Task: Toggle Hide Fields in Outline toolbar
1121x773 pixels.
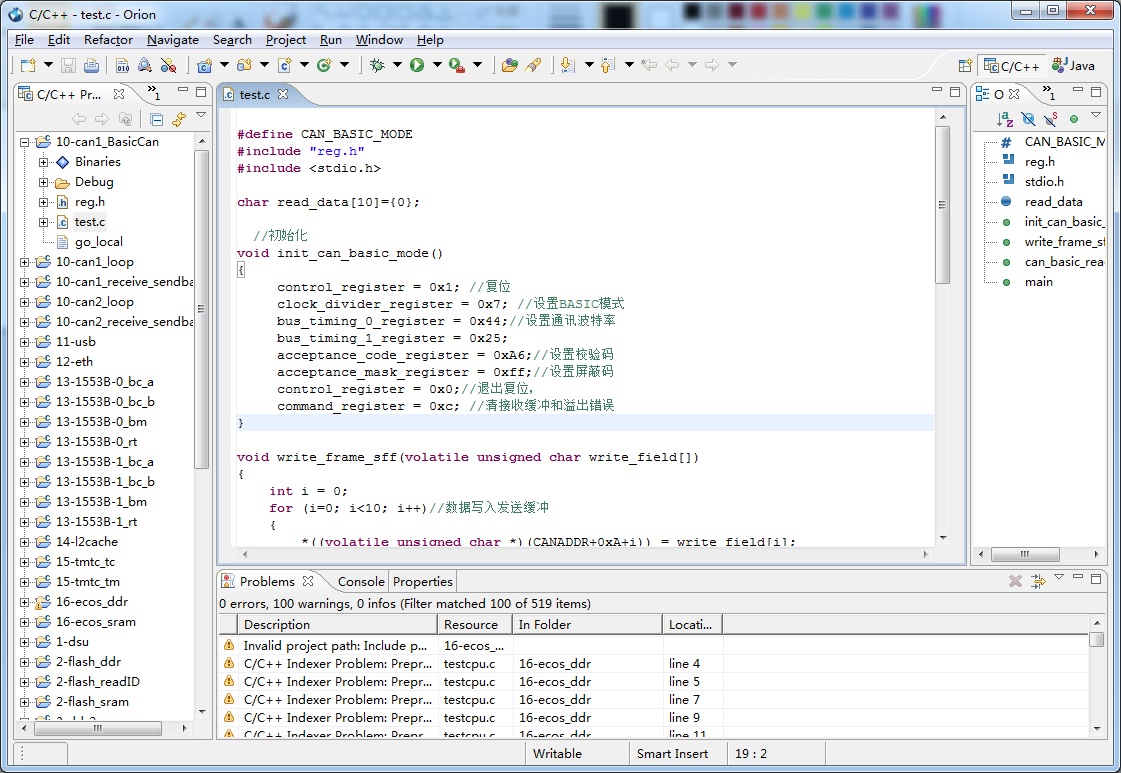Action: (1028, 119)
